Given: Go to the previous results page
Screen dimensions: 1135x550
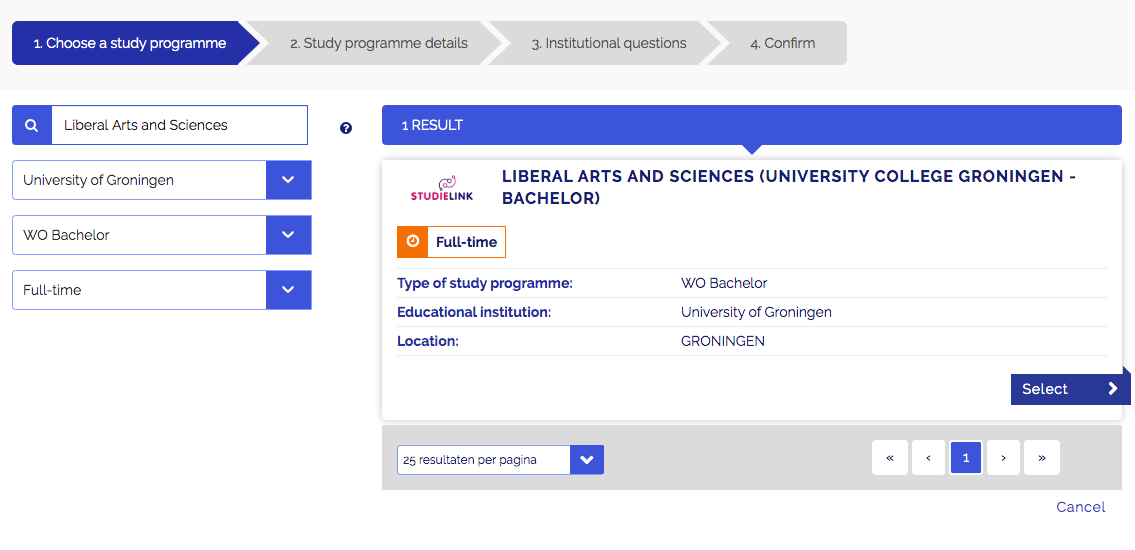Looking at the screenshot, I should pyautogui.click(x=928, y=458).
